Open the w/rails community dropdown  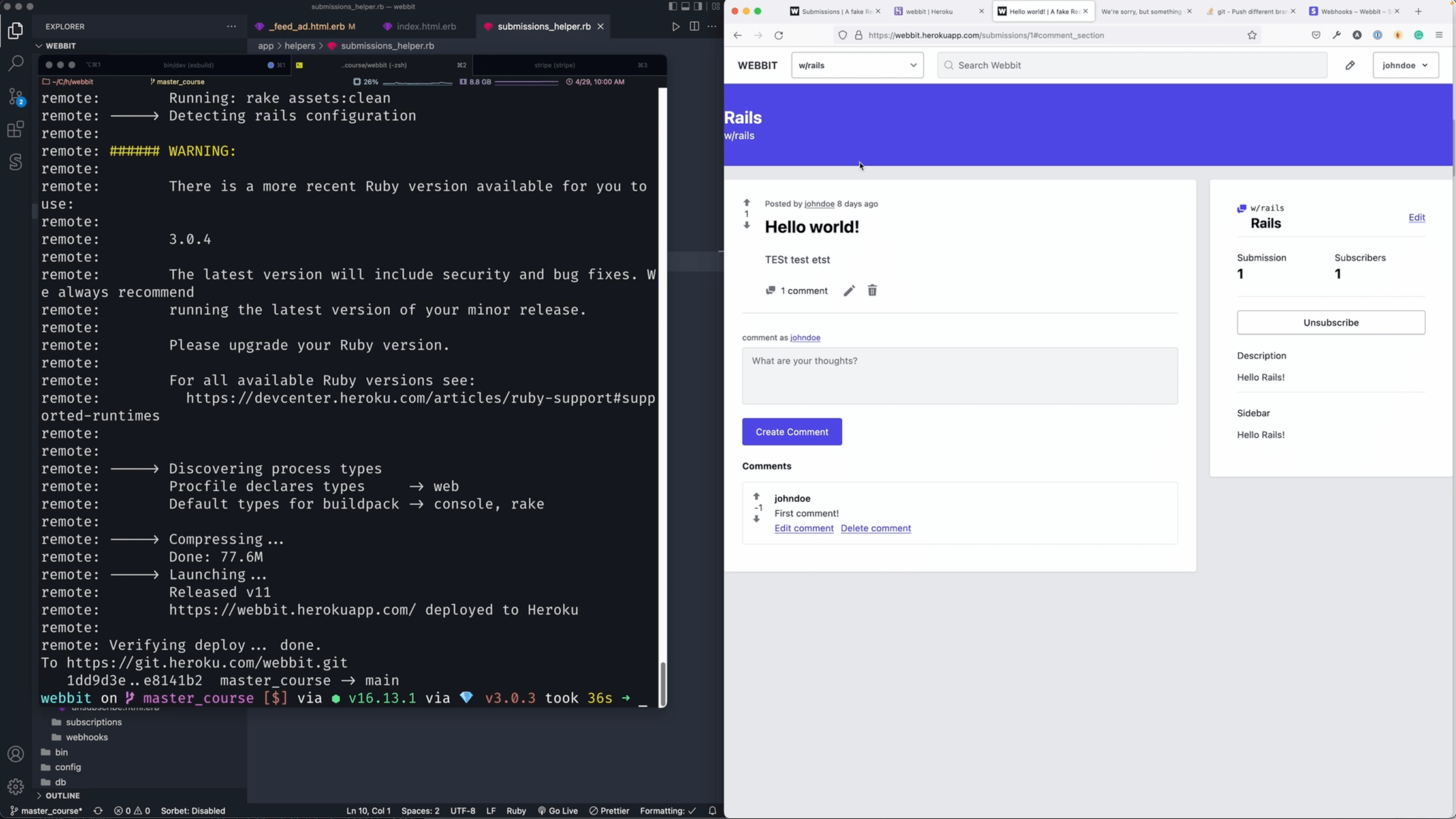point(857,65)
